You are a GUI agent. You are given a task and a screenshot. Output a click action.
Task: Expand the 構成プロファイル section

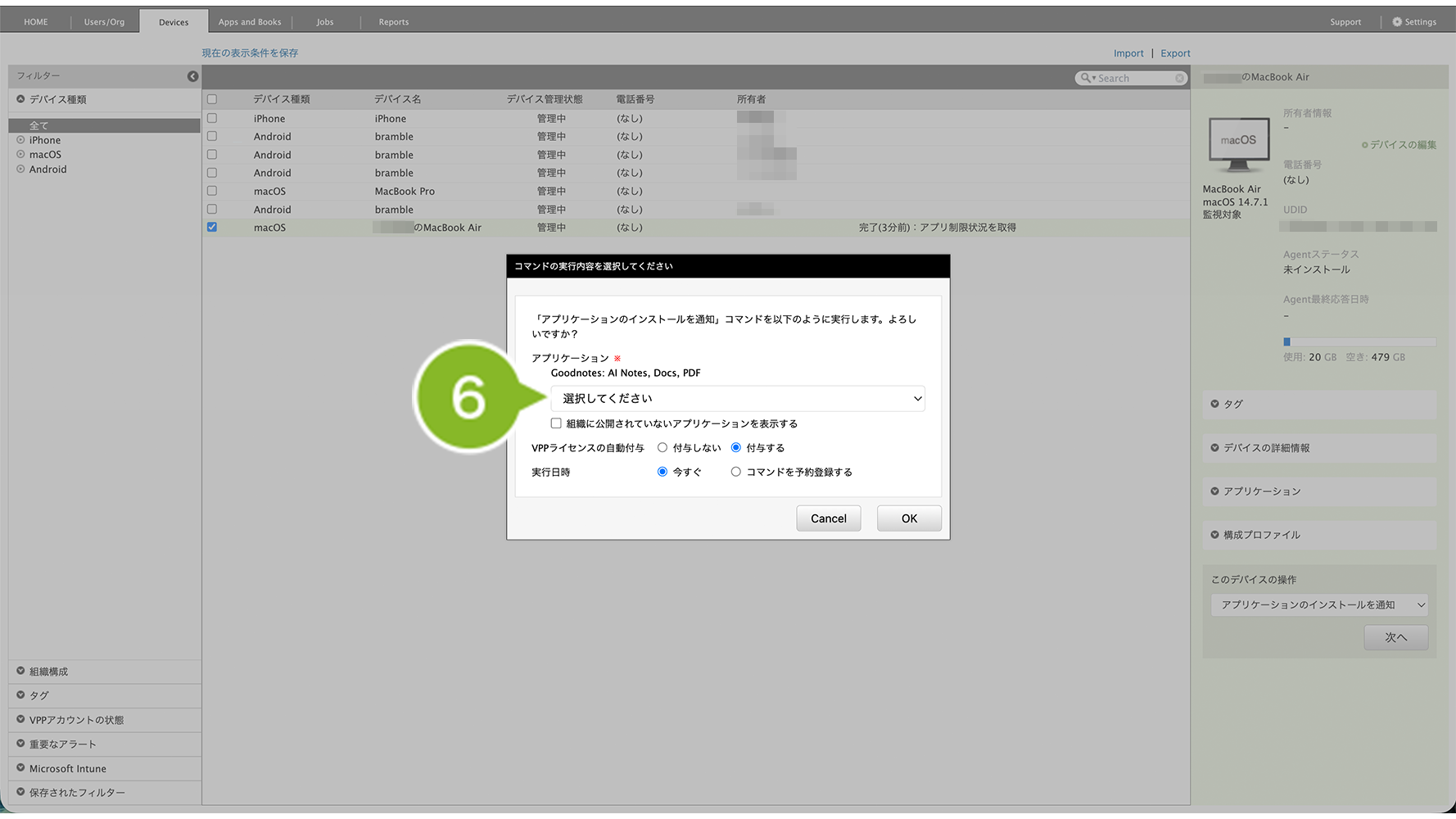(x=1319, y=535)
